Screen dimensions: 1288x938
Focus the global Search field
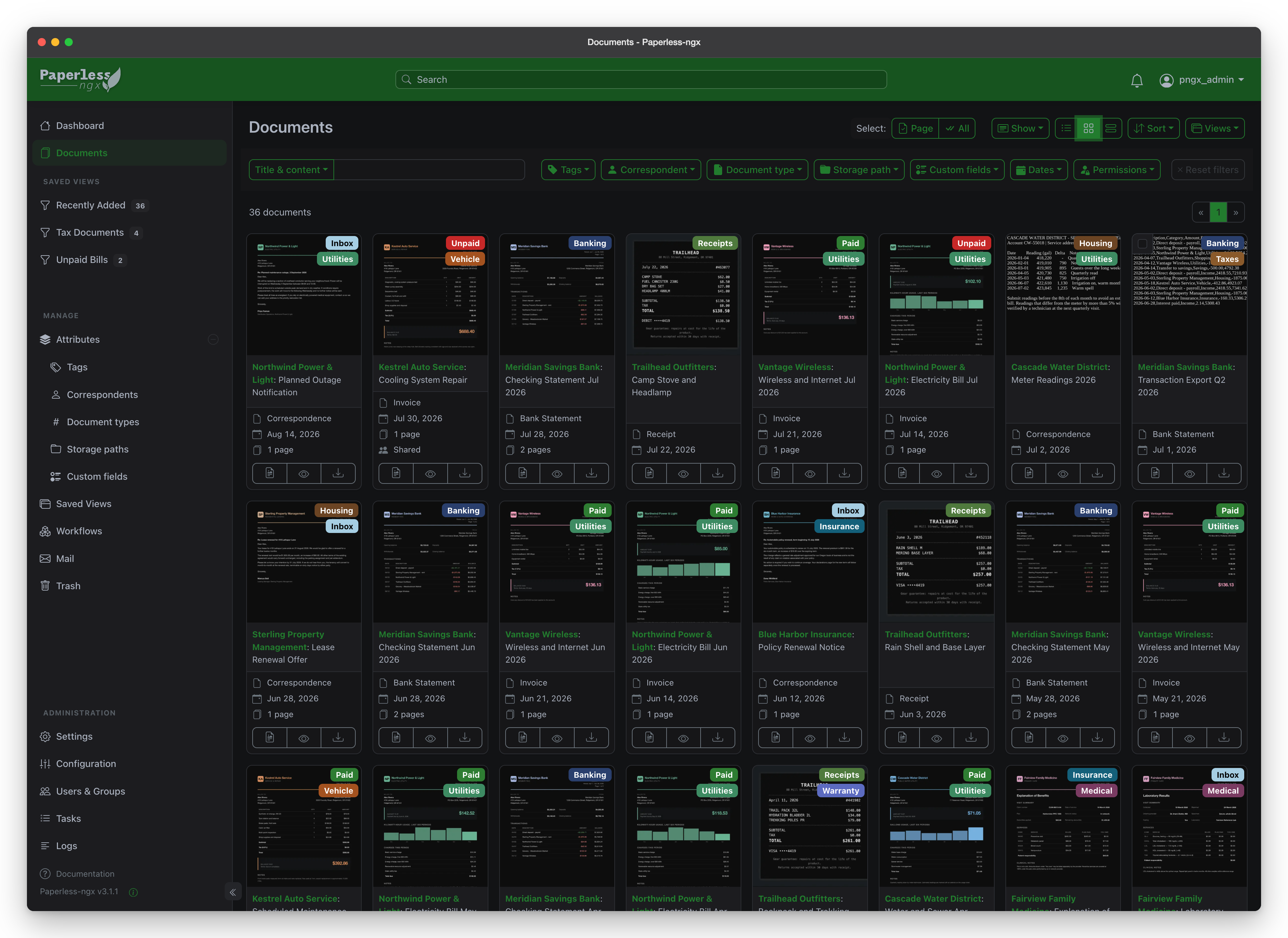[x=641, y=79]
